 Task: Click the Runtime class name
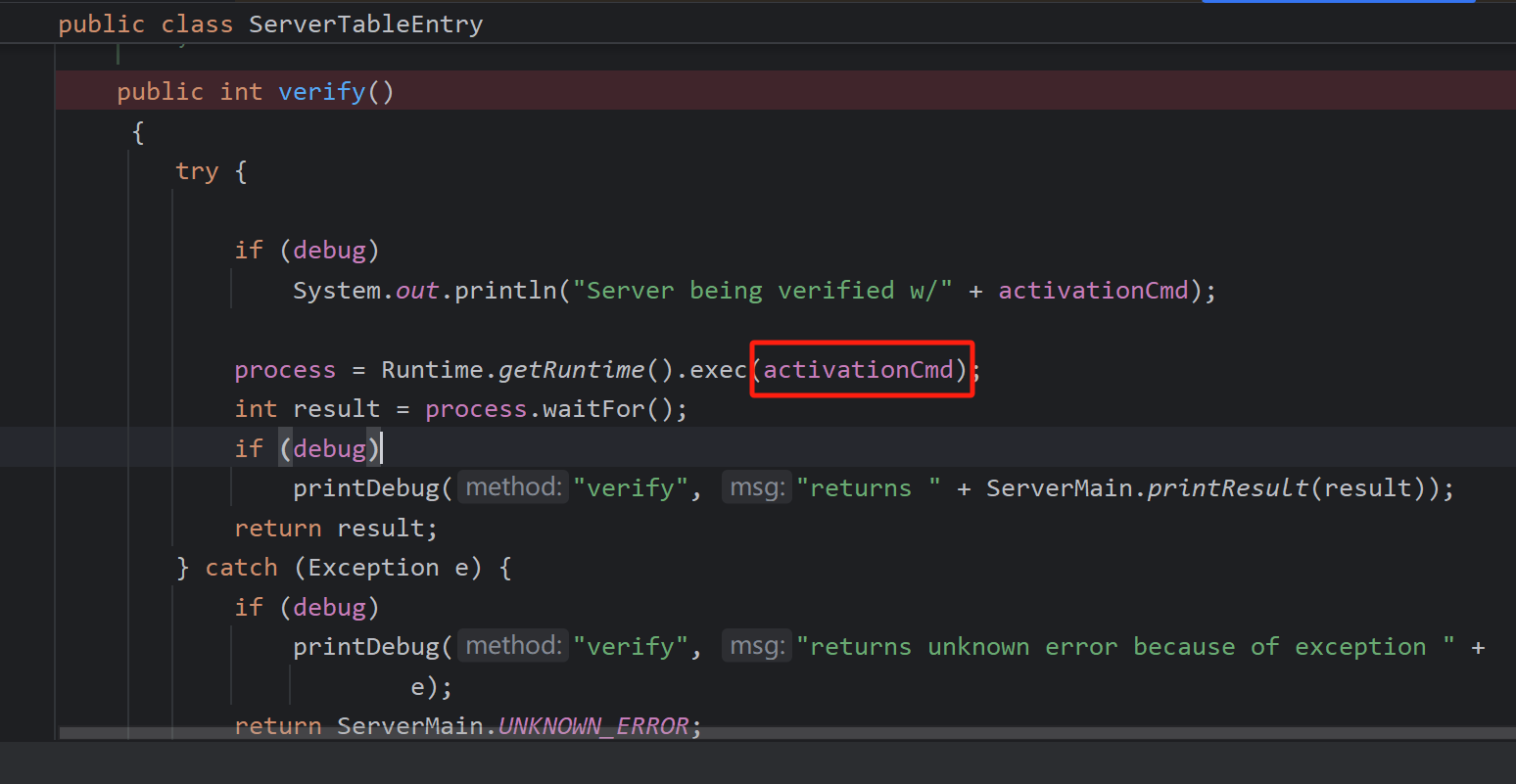tap(432, 370)
